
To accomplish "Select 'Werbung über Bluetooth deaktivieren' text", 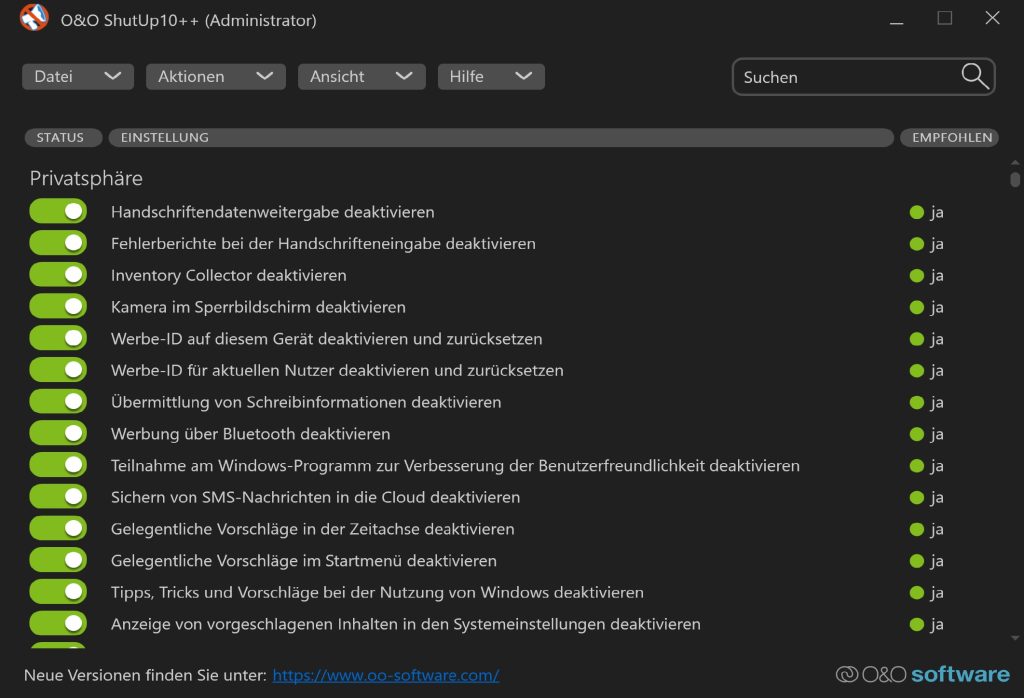I will tap(251, 434).
